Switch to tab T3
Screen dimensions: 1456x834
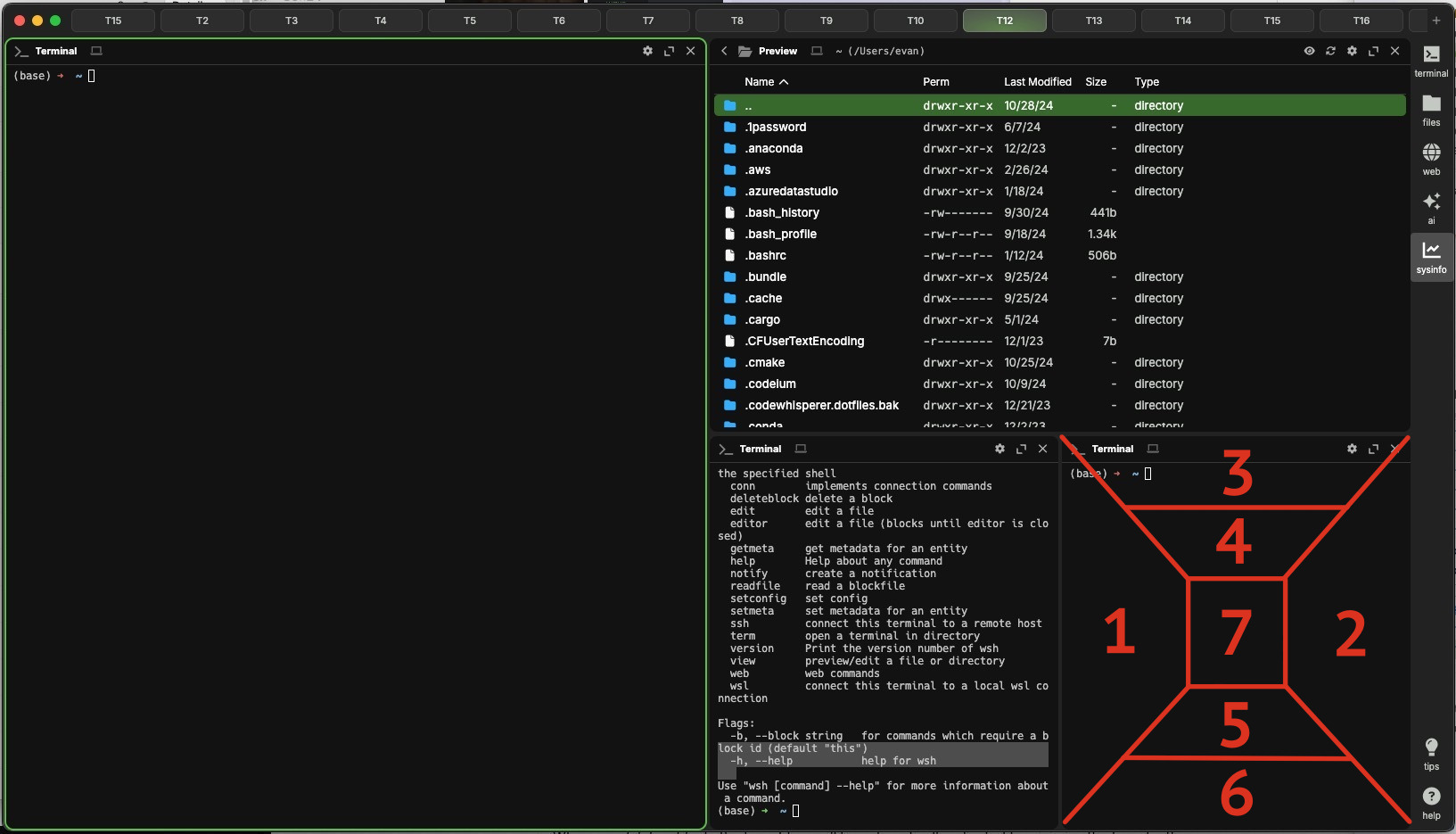click(292, 20)
